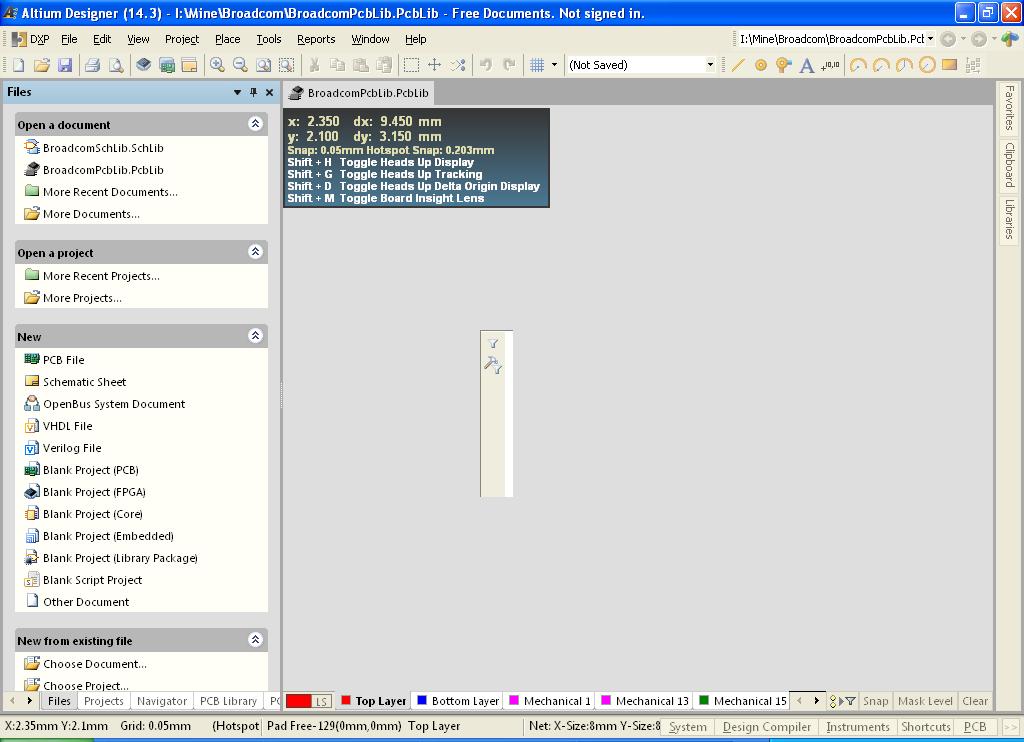Select the Place Via tool
Screen dimensions: 1024x742
(x=784, y=65)
